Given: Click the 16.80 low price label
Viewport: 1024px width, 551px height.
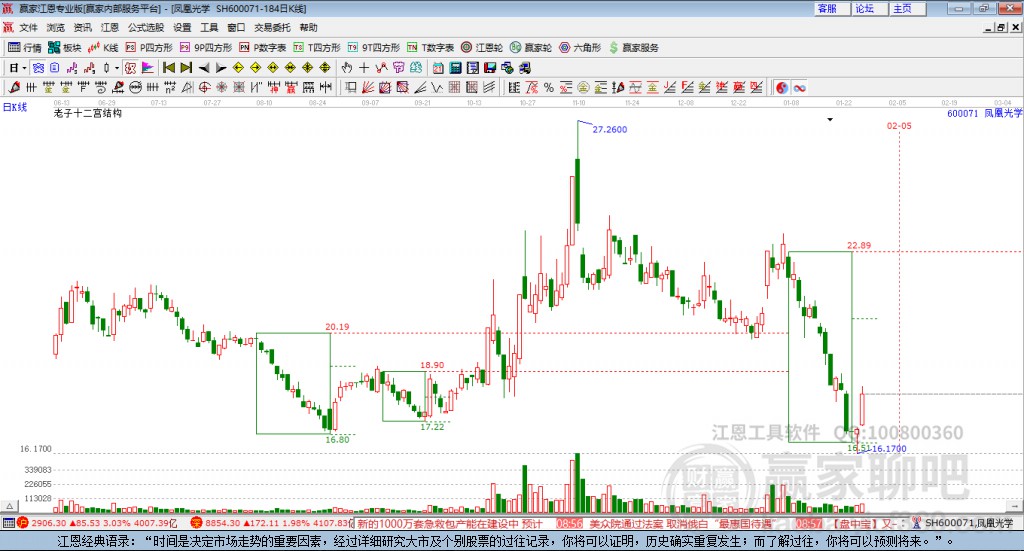Looking at the screenshot, I should click(x=337, y=439).
